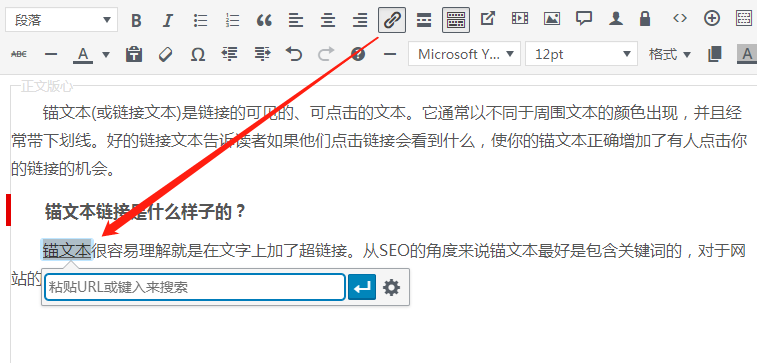757x363 pixels.
Task: Open the 格式 formats menu
Action: coord(670,54)
